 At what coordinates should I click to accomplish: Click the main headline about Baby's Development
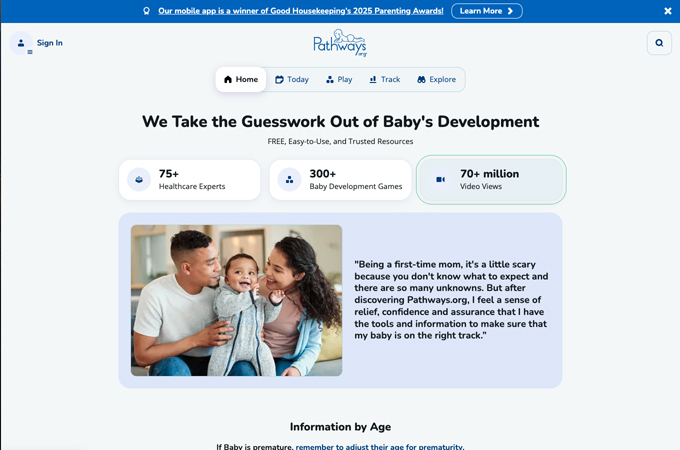pos(340,121)
